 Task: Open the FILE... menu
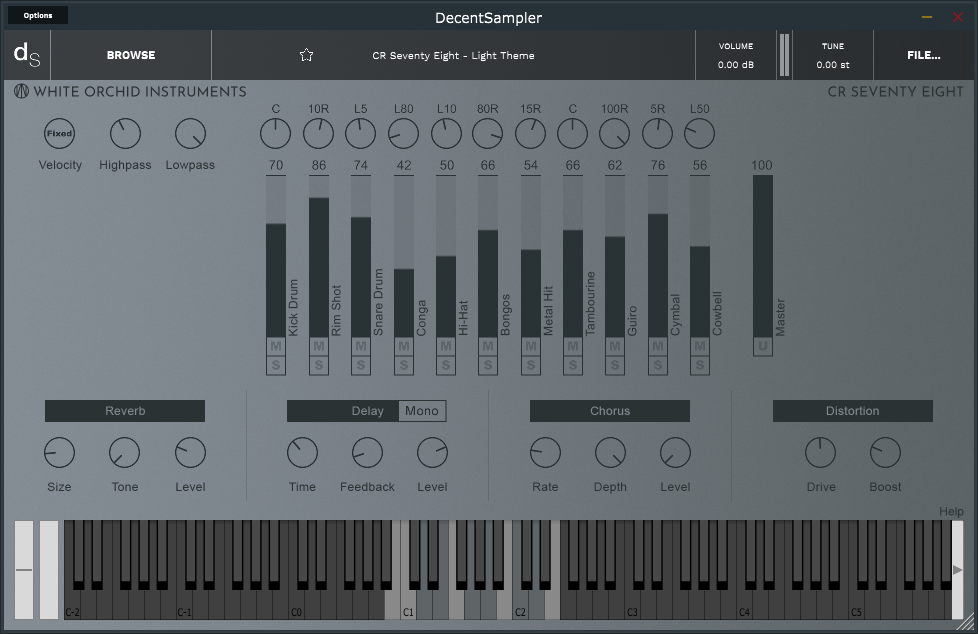[x=924, y=55]
